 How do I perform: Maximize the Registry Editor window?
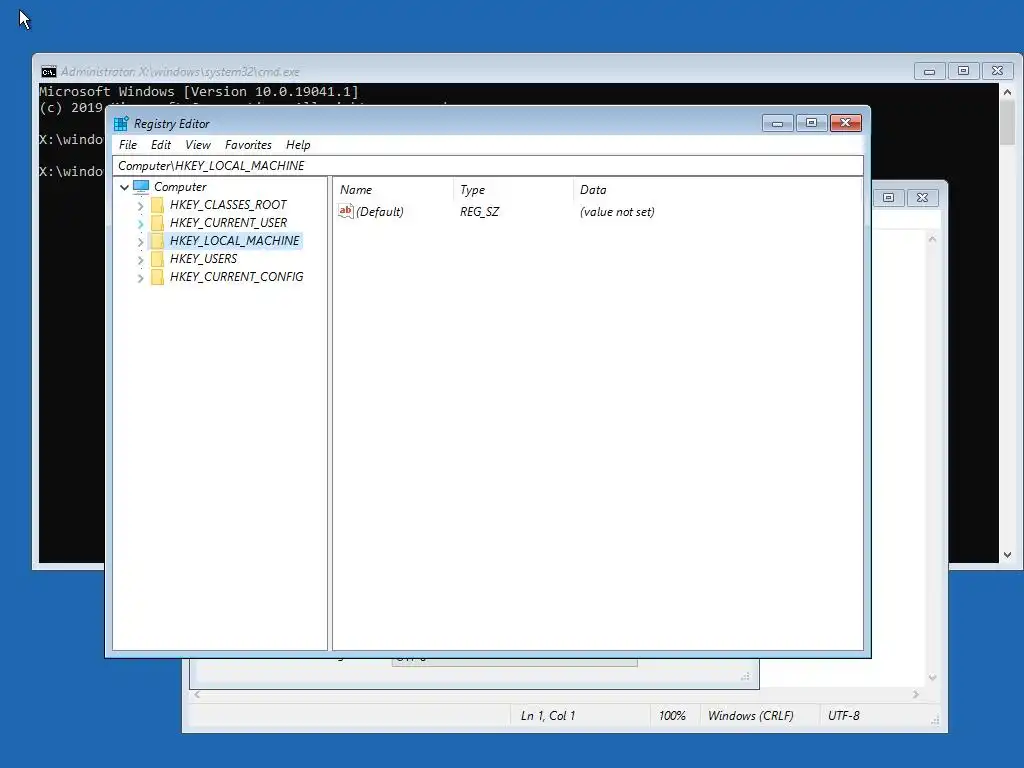click(x=811, y=123)
